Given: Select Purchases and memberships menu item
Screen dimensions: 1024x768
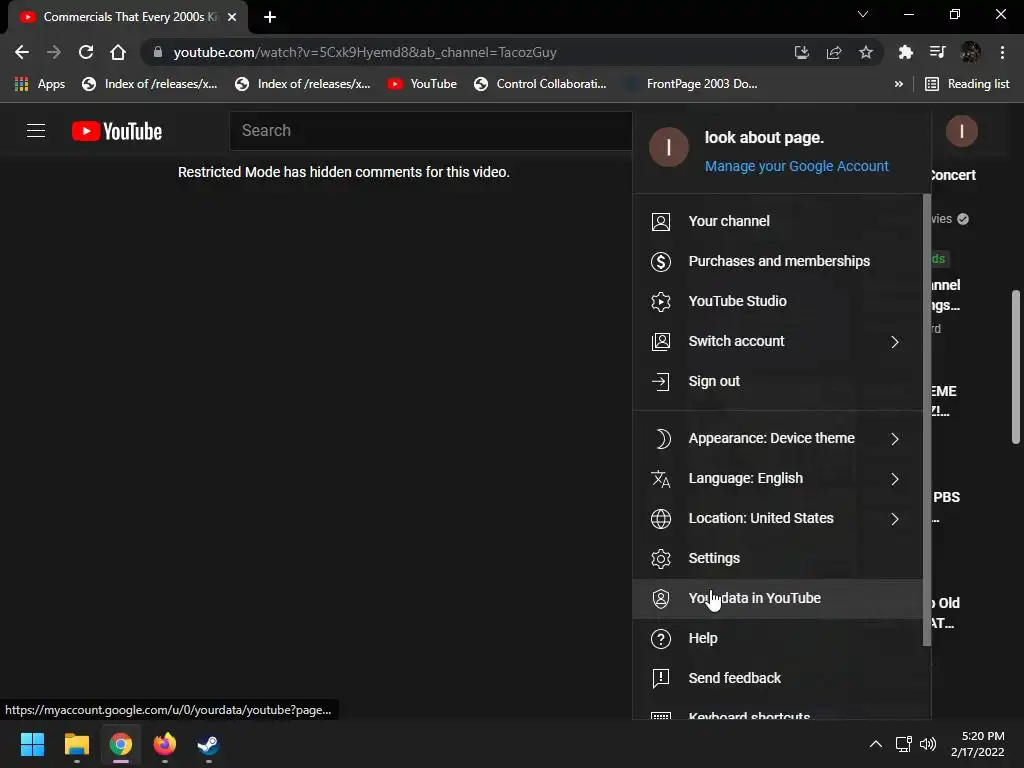Looking at the screenshot, I should (x=777, y=261).
